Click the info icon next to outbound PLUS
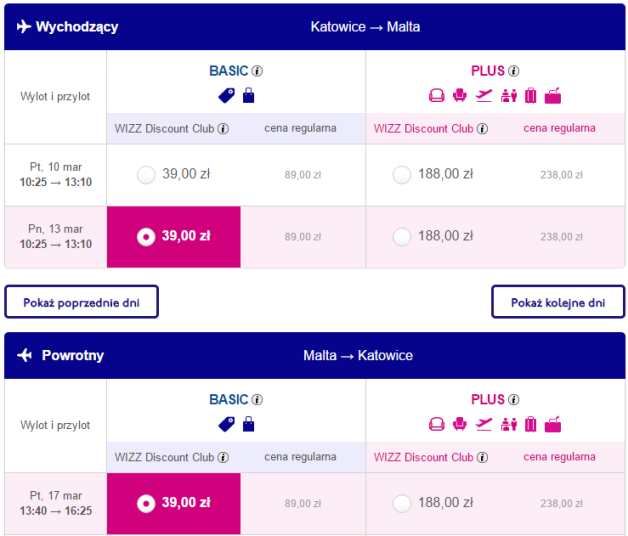The width and height of the screenshot is (628, 536). [513, 71]
